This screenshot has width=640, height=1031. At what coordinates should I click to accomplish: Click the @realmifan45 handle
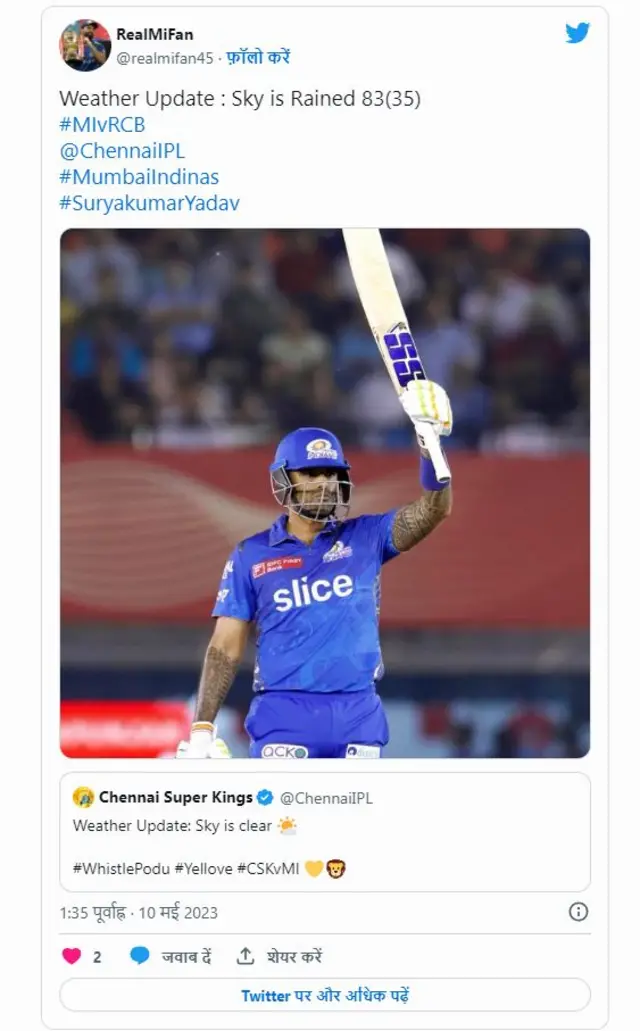164,58
